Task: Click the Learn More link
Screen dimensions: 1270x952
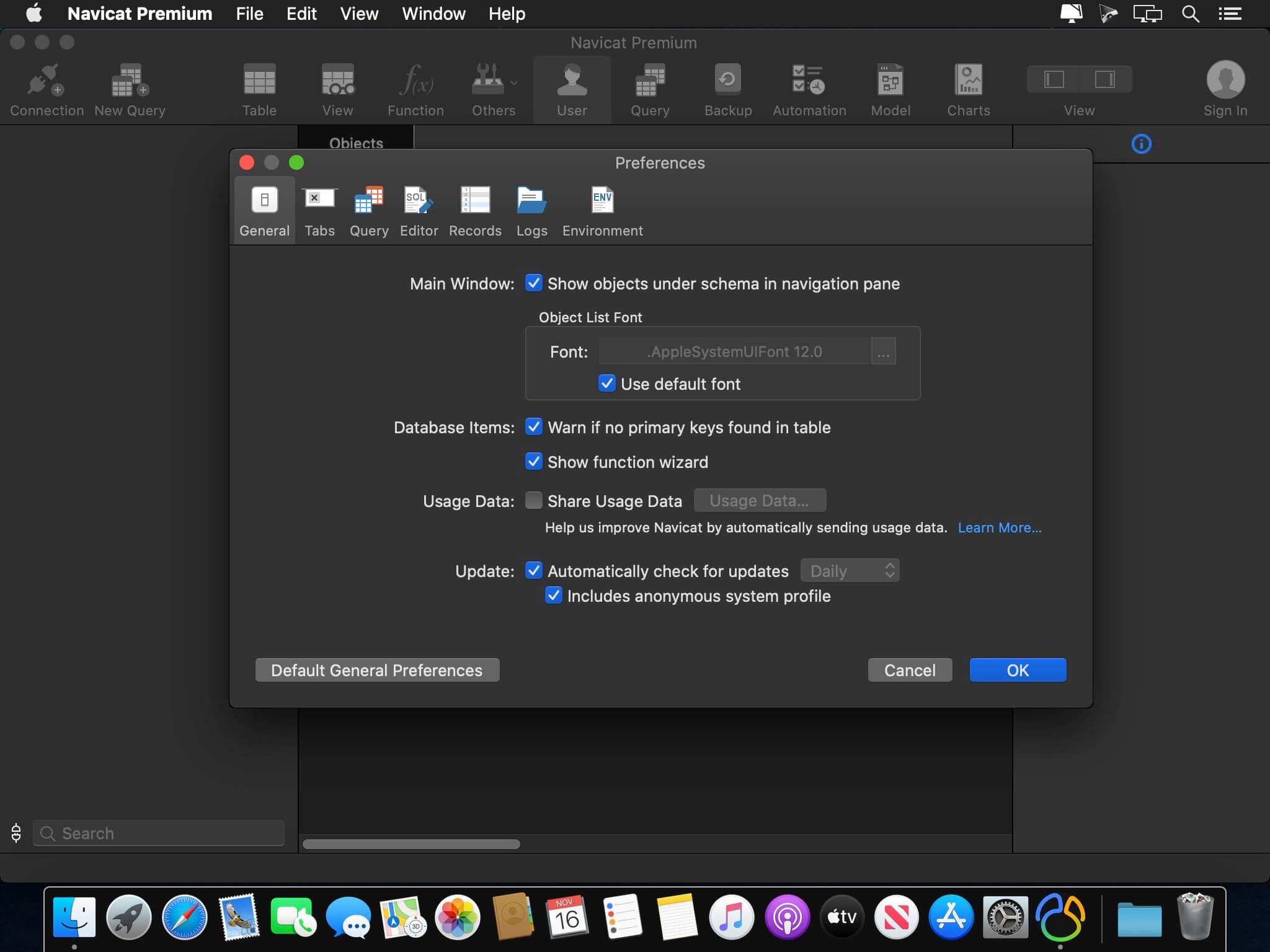Action: pyautogui.click(x=999, y=528)
